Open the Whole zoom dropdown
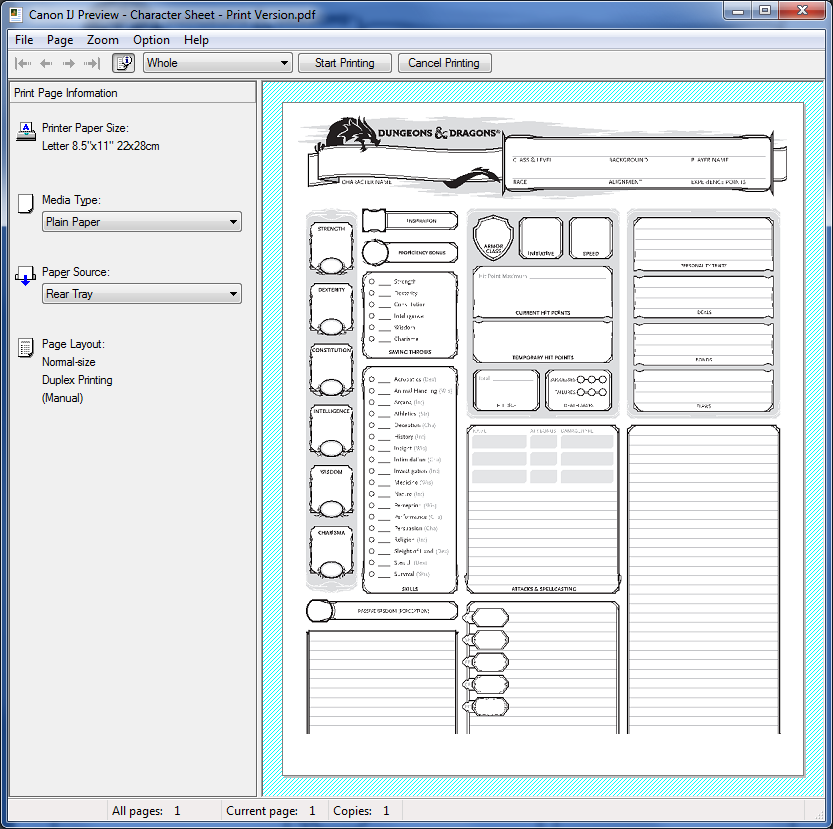The image size is (833, 829). pos(217,63)
